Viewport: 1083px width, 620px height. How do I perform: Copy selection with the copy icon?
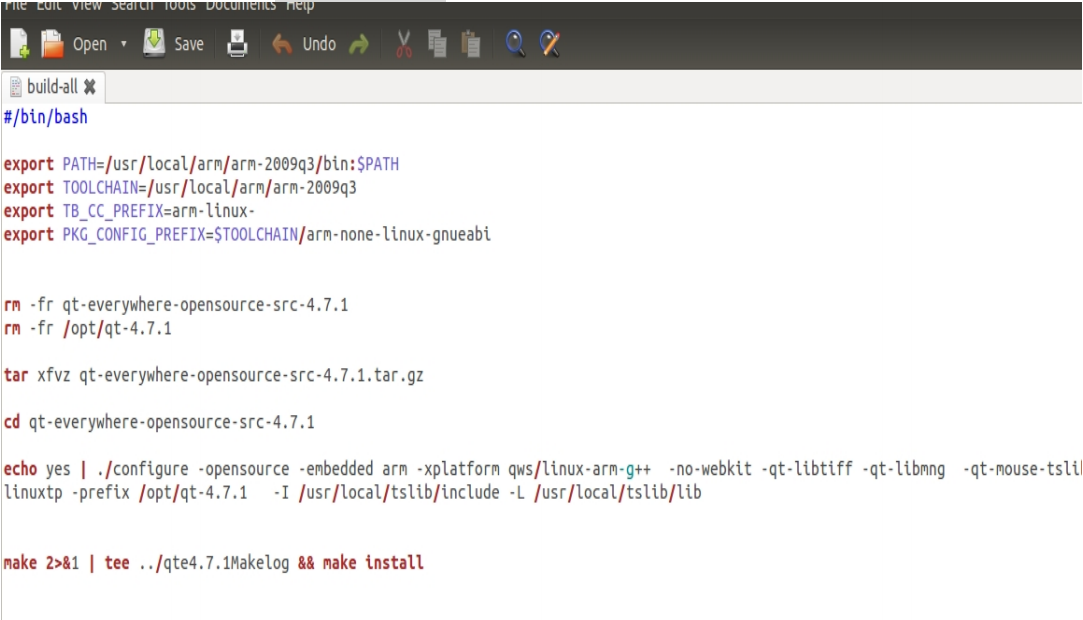437,44
